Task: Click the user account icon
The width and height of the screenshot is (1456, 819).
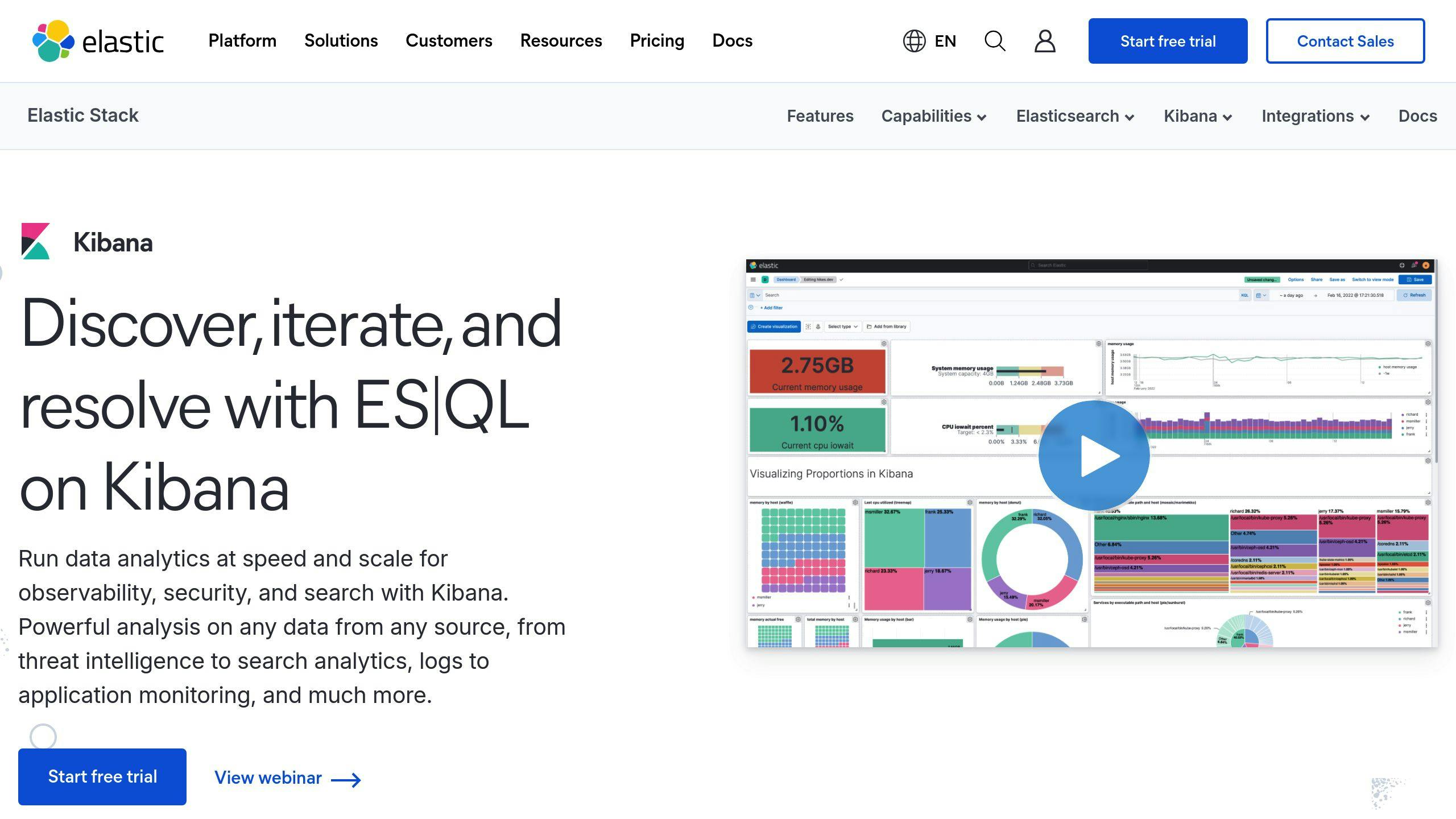Action: click(x=1045, y=41)
